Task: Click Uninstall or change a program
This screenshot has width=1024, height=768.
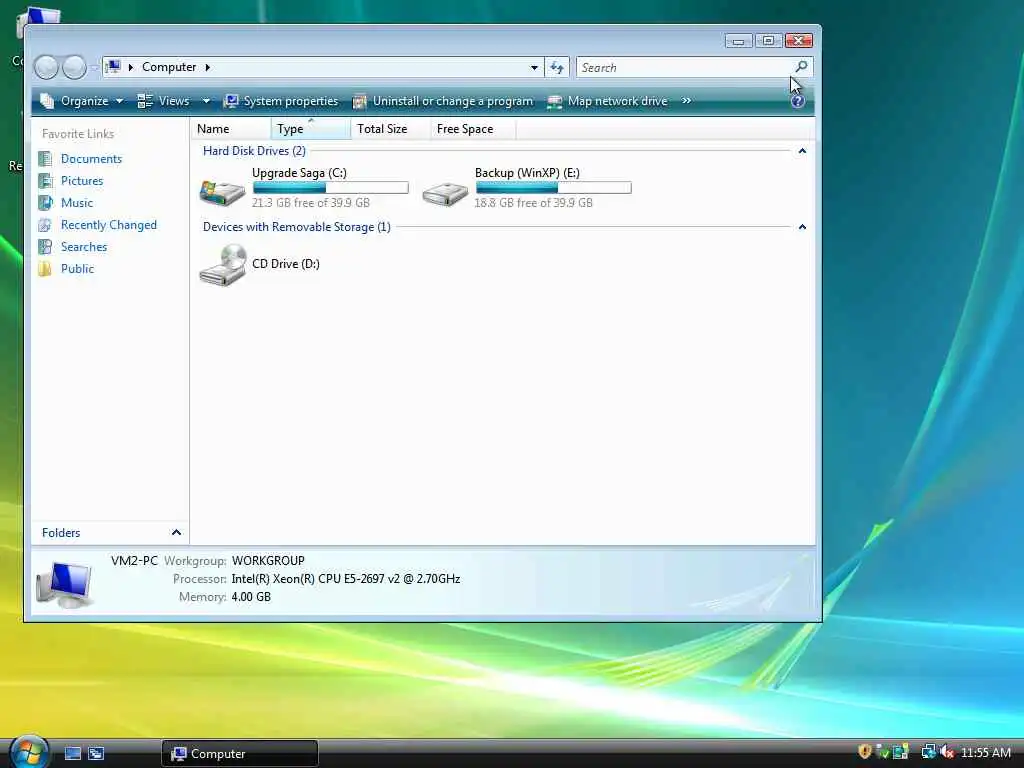Action: coord(443,101)
